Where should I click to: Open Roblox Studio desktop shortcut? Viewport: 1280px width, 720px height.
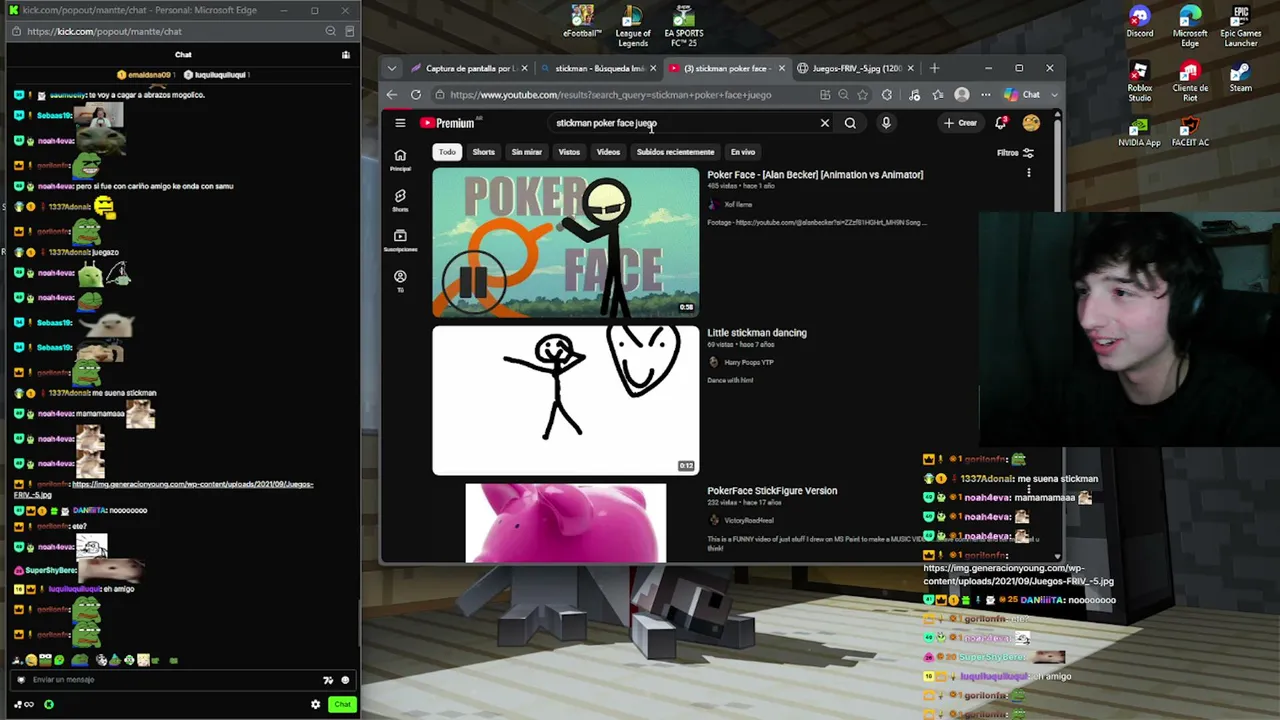click(1139, 82)
